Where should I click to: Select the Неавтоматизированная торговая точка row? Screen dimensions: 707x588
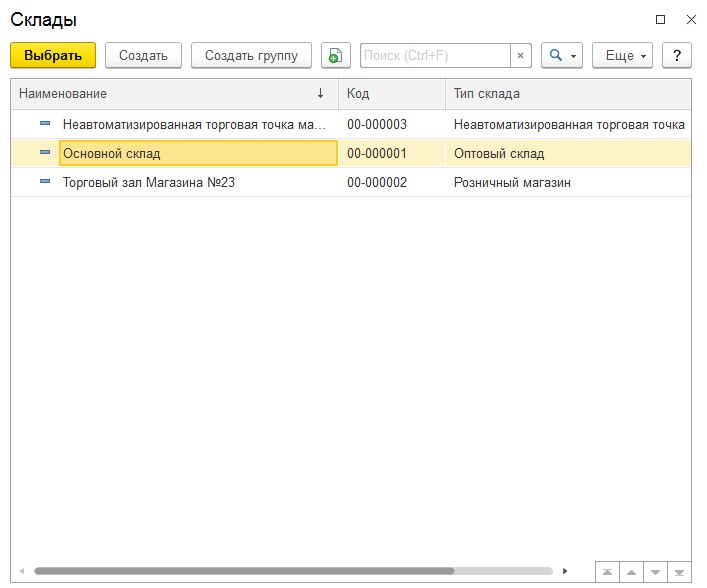pos(194,125)
